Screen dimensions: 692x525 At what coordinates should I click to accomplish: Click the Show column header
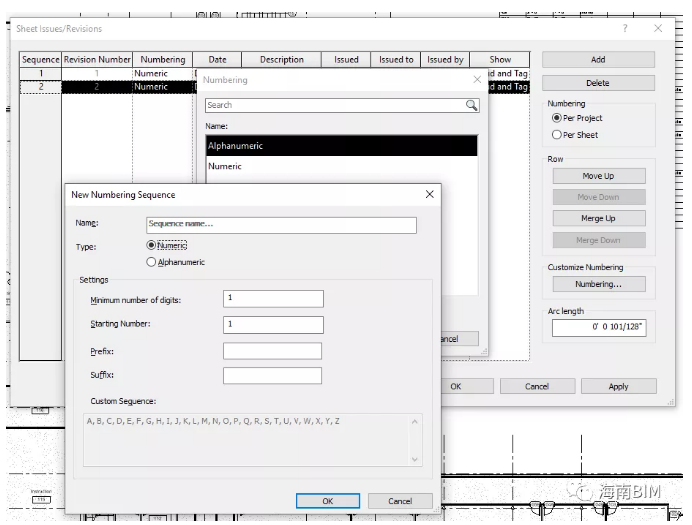point(500,60)
